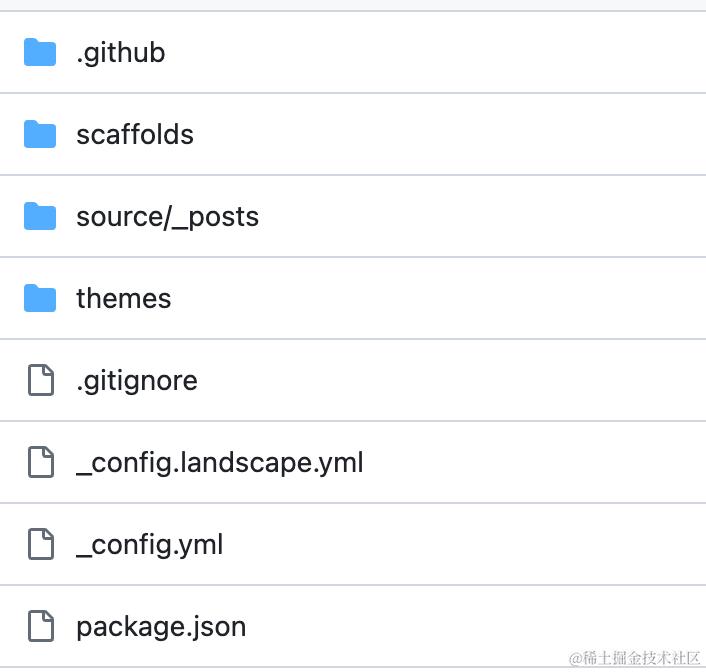The height and width of the screenshot is (672, 706).
Task: Open the package.json file name
Action: [161, 626]
